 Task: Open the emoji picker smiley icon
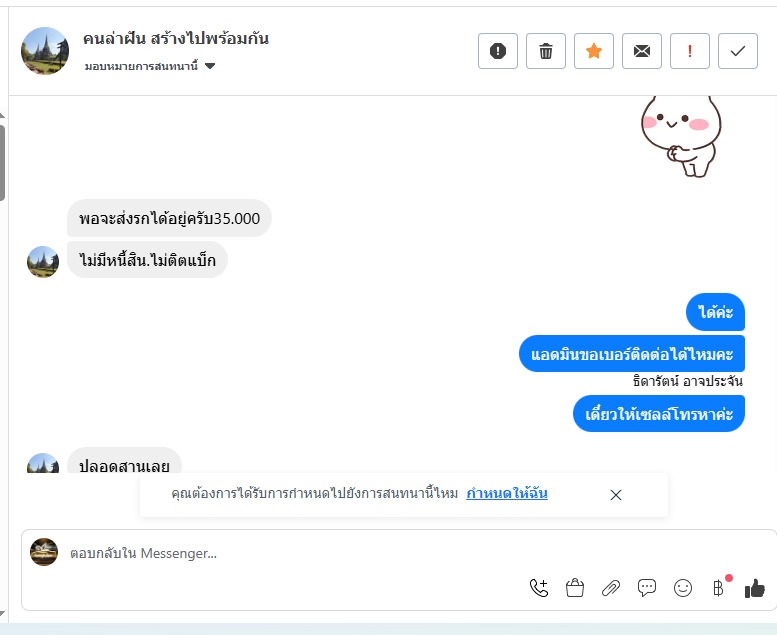click(x=683, y=588)
